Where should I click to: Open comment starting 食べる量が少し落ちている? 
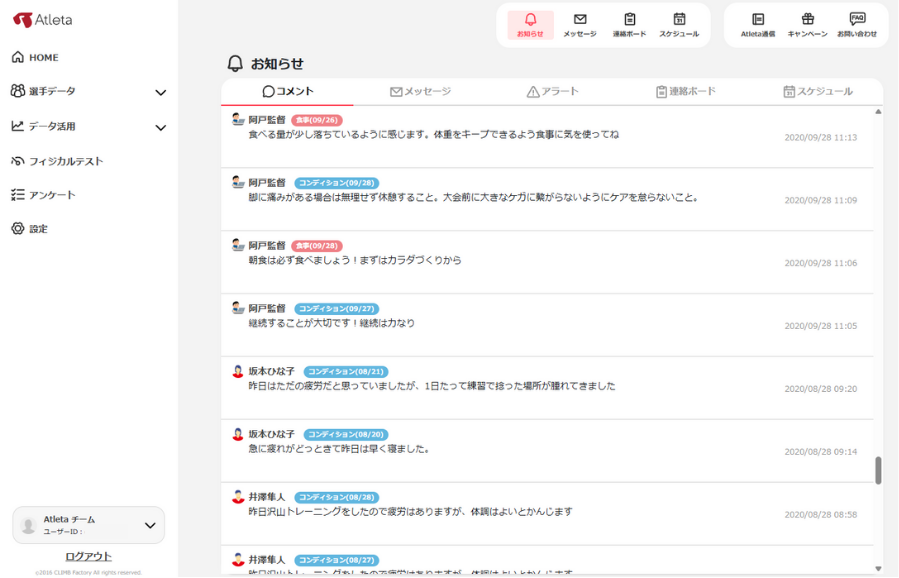[x=548, y=136]
